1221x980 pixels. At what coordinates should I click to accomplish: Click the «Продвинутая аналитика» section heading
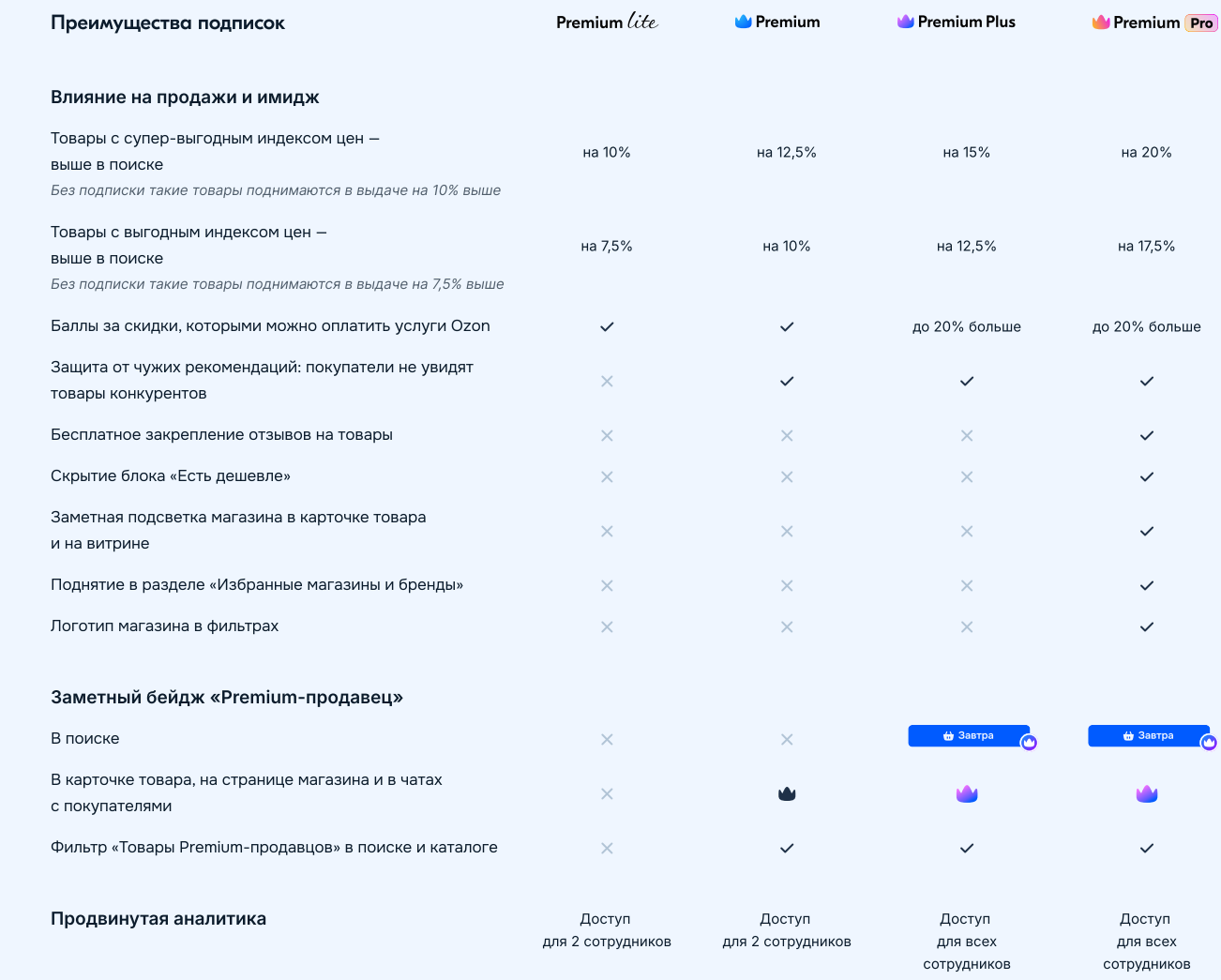(158, 919)
